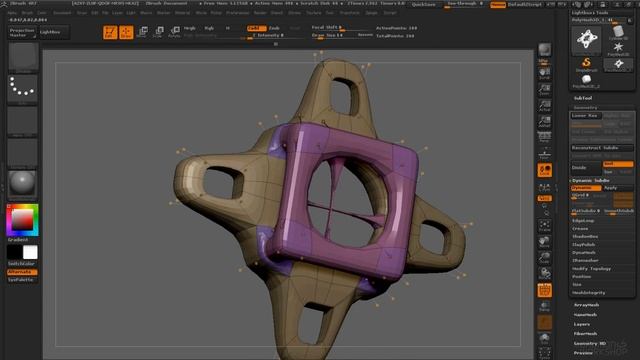This screenshot has width=640, height=360.
Task: Enable the Rgb channel
Action: 209,28
